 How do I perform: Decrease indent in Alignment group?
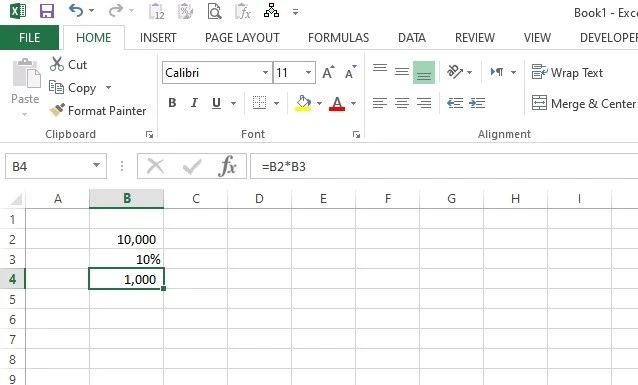[454, 103]
